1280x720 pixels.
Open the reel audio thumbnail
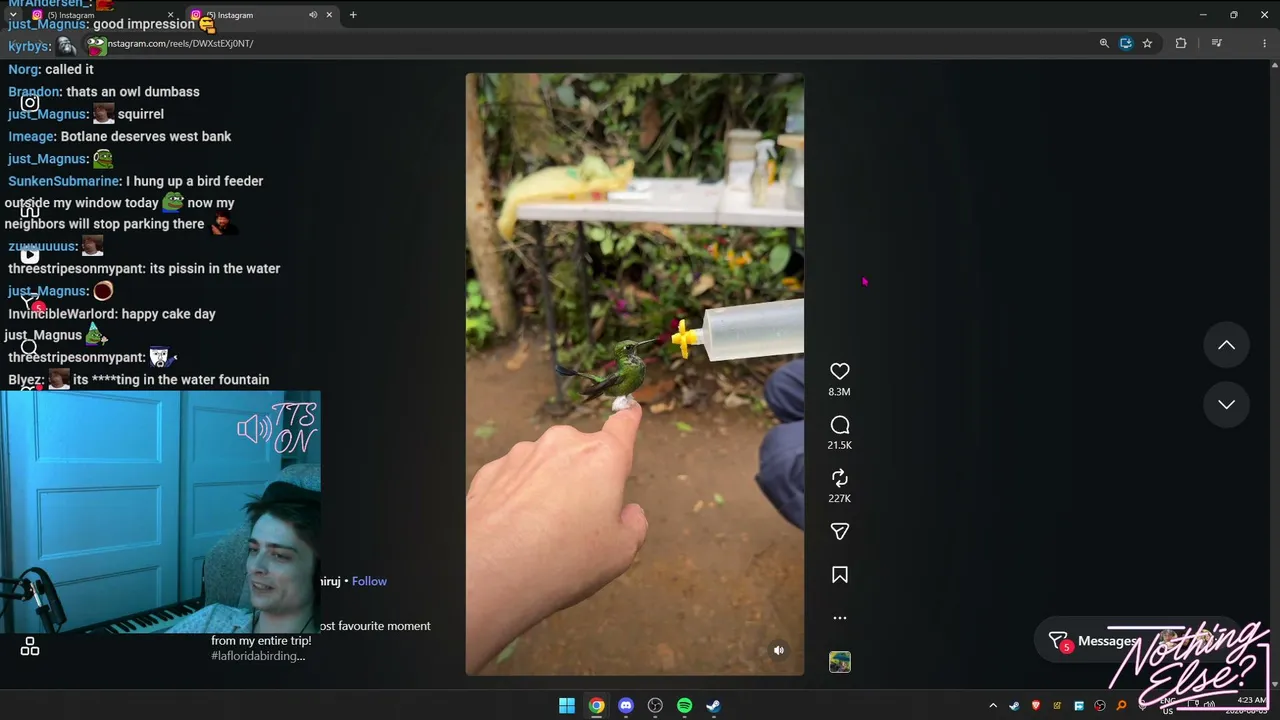840,662
